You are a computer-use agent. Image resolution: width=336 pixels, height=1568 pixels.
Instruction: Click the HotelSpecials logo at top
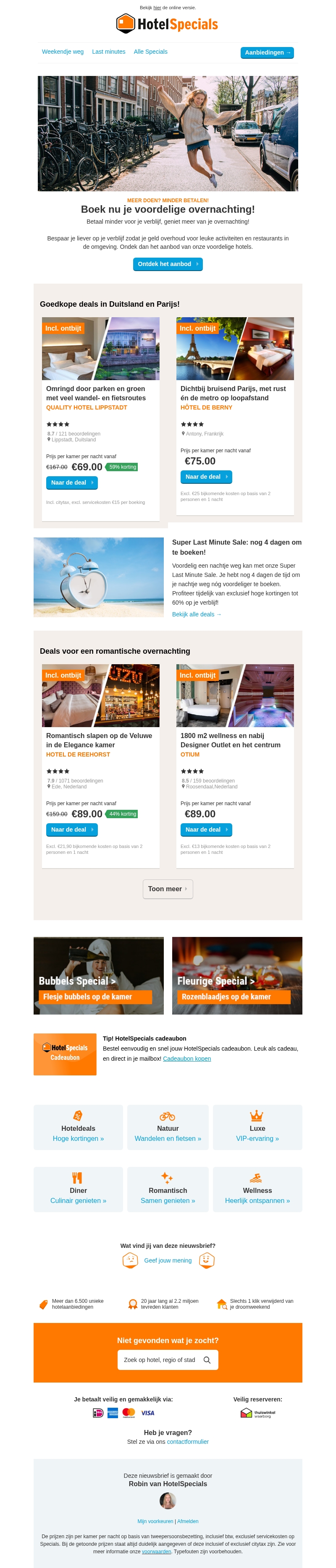(168, 24)
